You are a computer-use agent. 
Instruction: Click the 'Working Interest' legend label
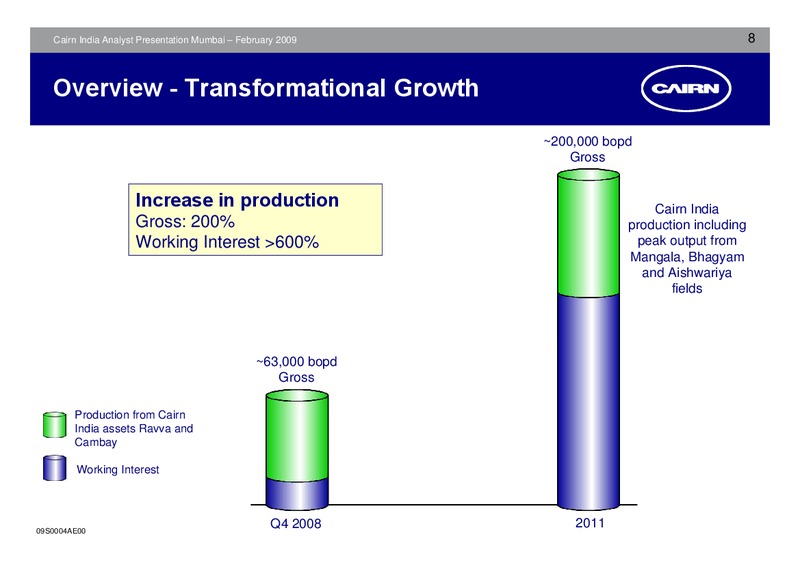(x=118, y=470)
